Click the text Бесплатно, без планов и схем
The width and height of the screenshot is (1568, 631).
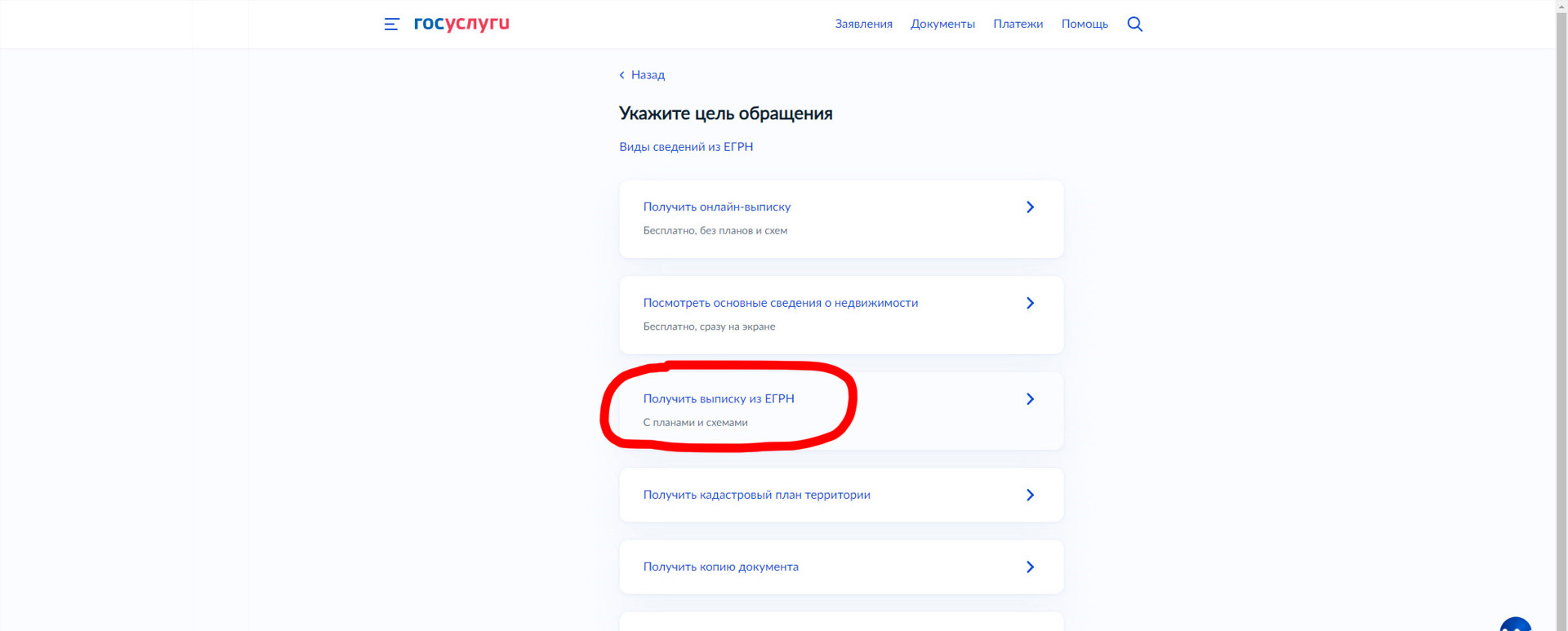point(715,230)
